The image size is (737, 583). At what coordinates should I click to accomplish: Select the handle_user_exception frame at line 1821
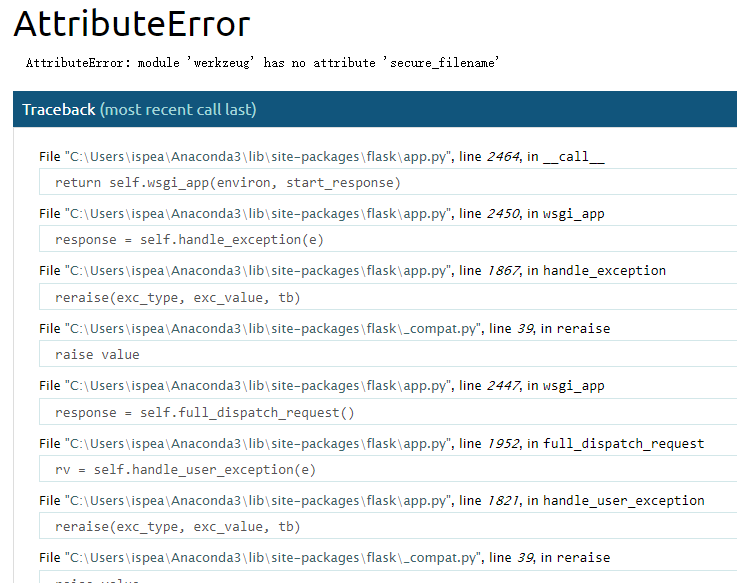(371, 500)
